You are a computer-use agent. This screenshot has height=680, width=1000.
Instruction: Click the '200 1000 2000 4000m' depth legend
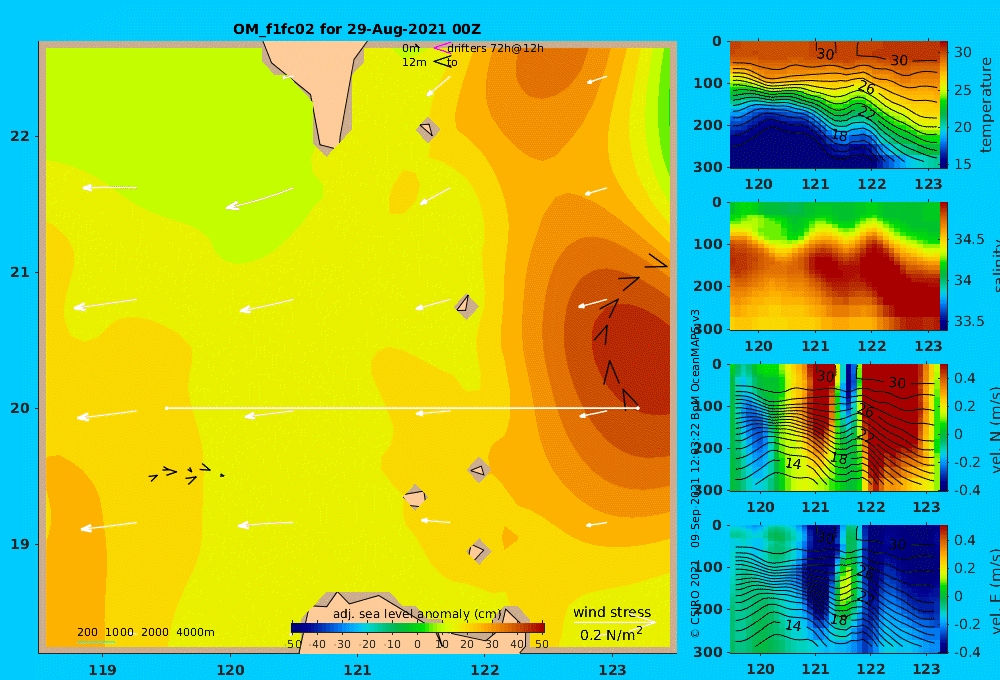coord(145,632)
